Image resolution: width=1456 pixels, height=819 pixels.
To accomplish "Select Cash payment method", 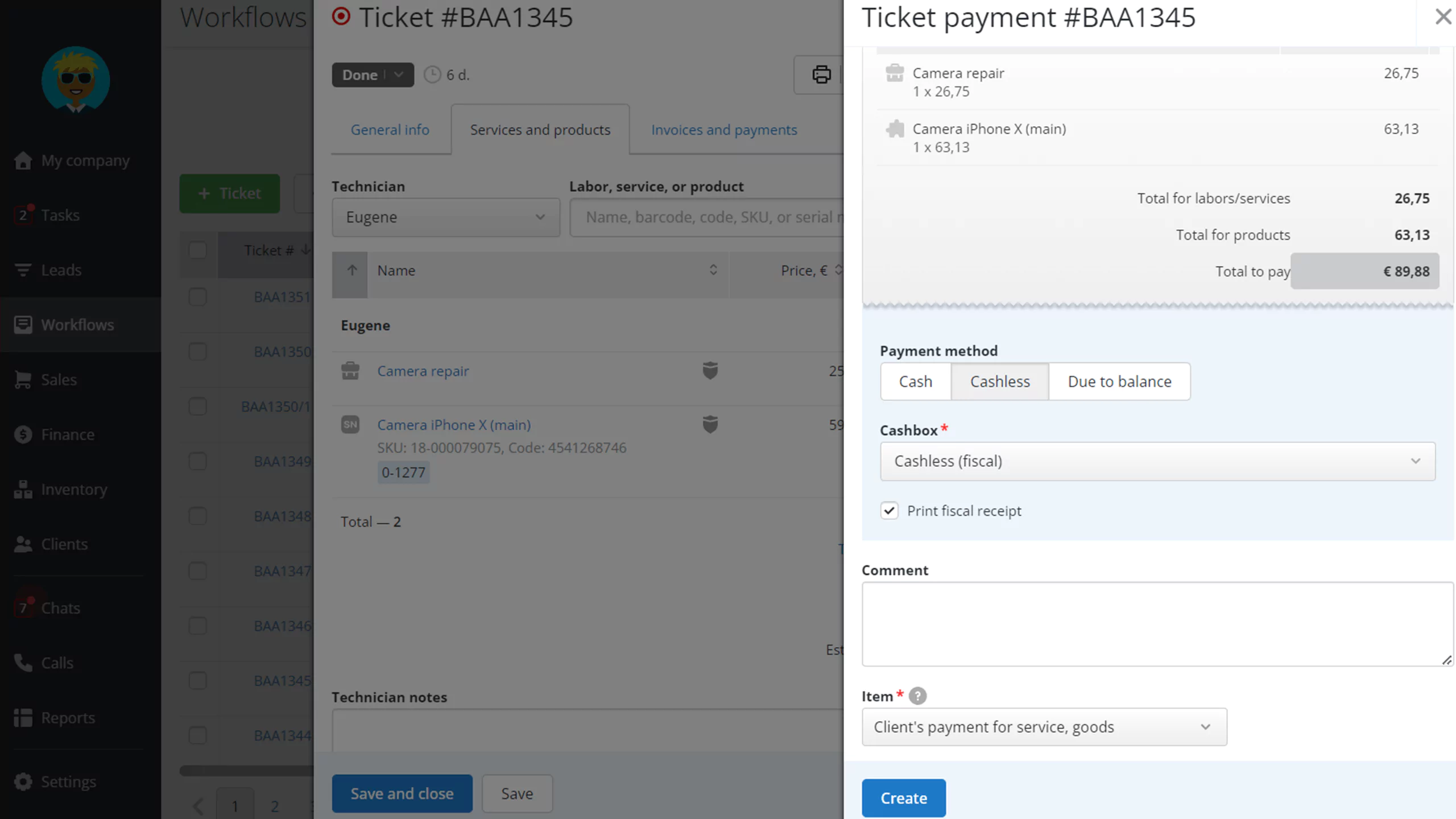I will point(915,381).
